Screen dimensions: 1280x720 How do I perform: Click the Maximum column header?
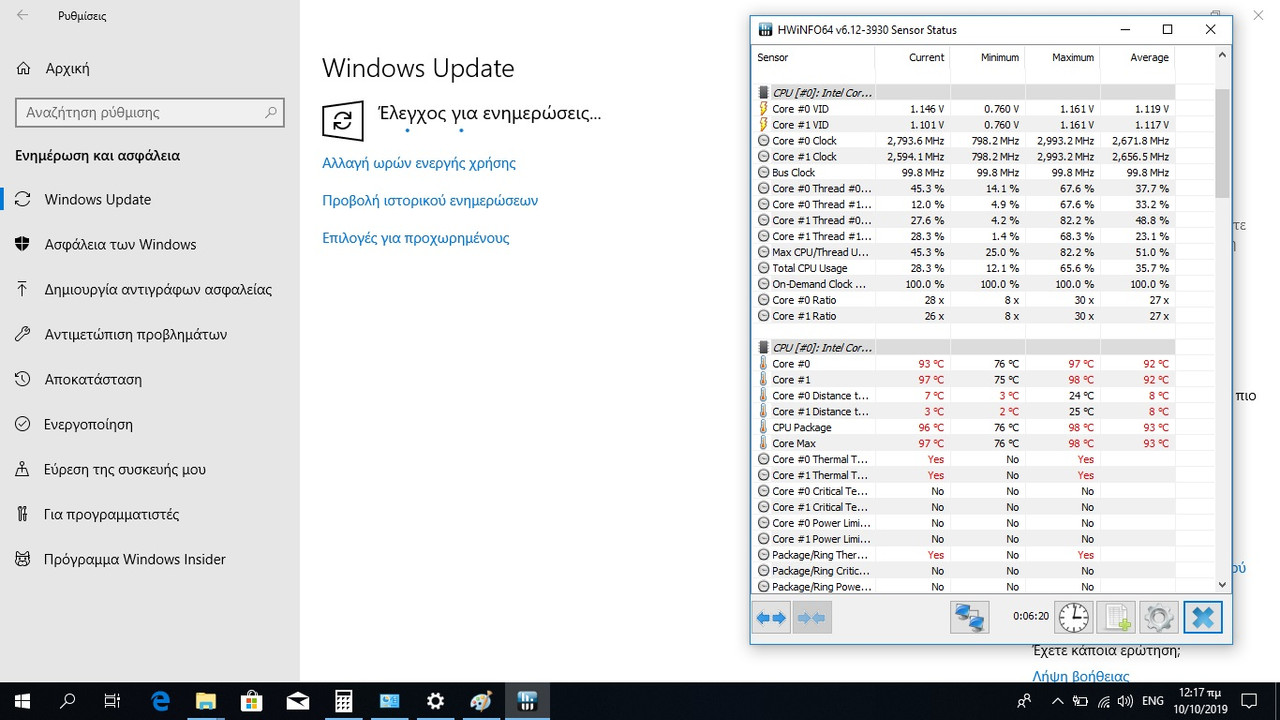[x=1062, y=58]
